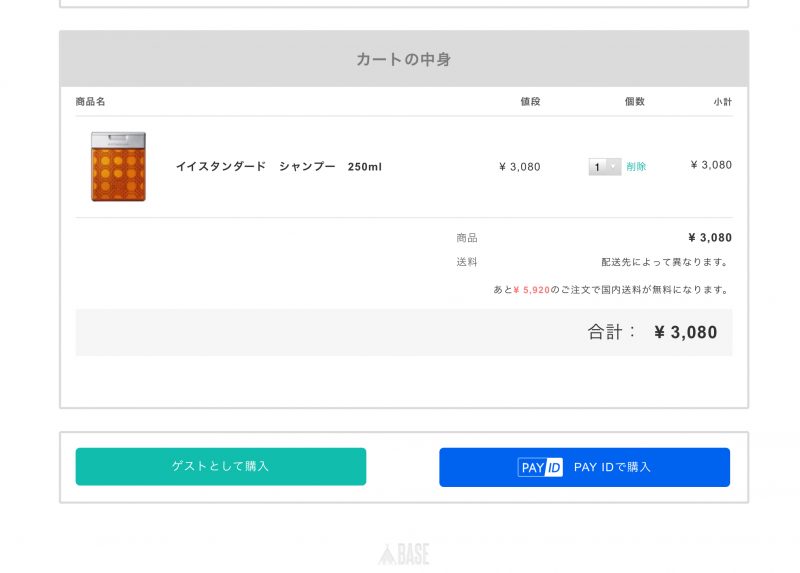Screen dimensions: 800x573
Task: Click the 配送先によって異なります shipping note
Action: point(664,262)
